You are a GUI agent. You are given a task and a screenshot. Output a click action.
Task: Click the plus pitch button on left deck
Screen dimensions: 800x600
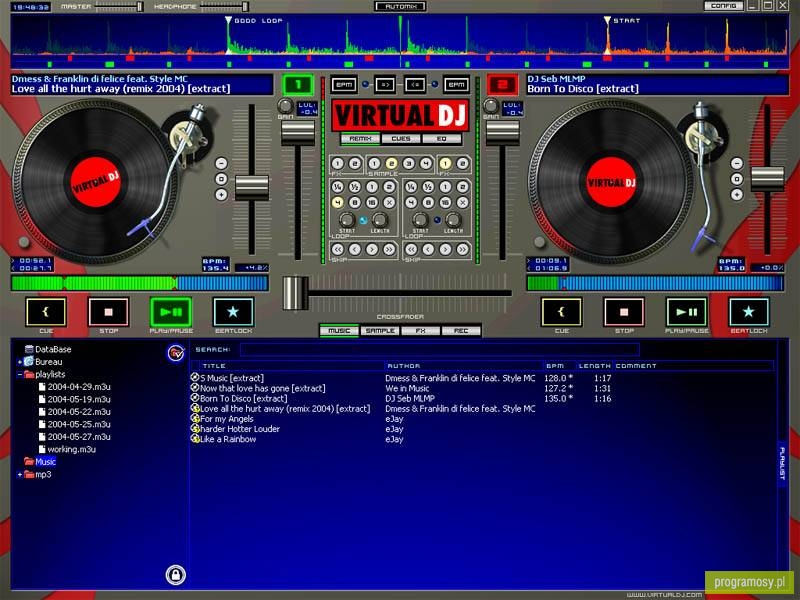(x=221, y=194)
